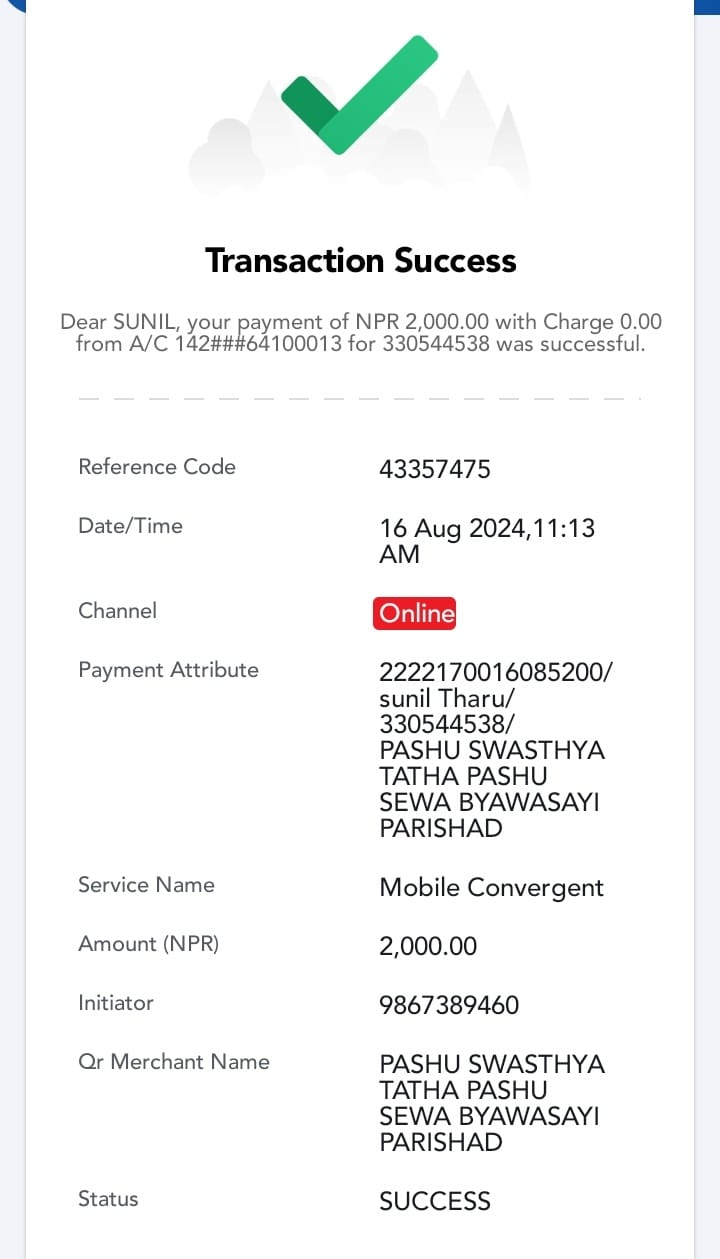Tap the Qr Merchant Name value

point(492,1103)
